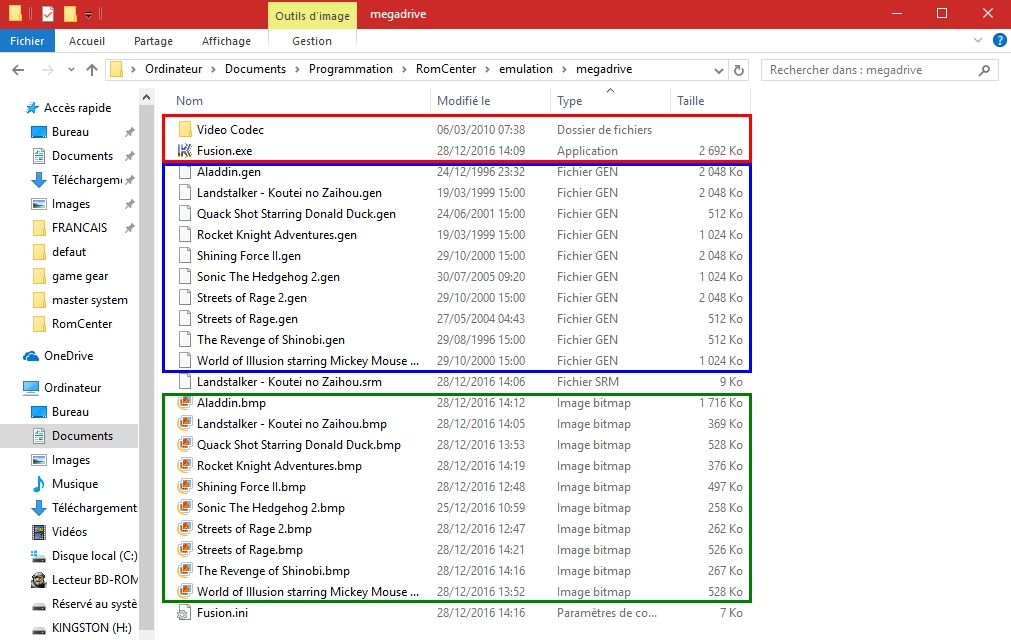Click the Shining Force II.gen file icon

[x=184, y=256]
